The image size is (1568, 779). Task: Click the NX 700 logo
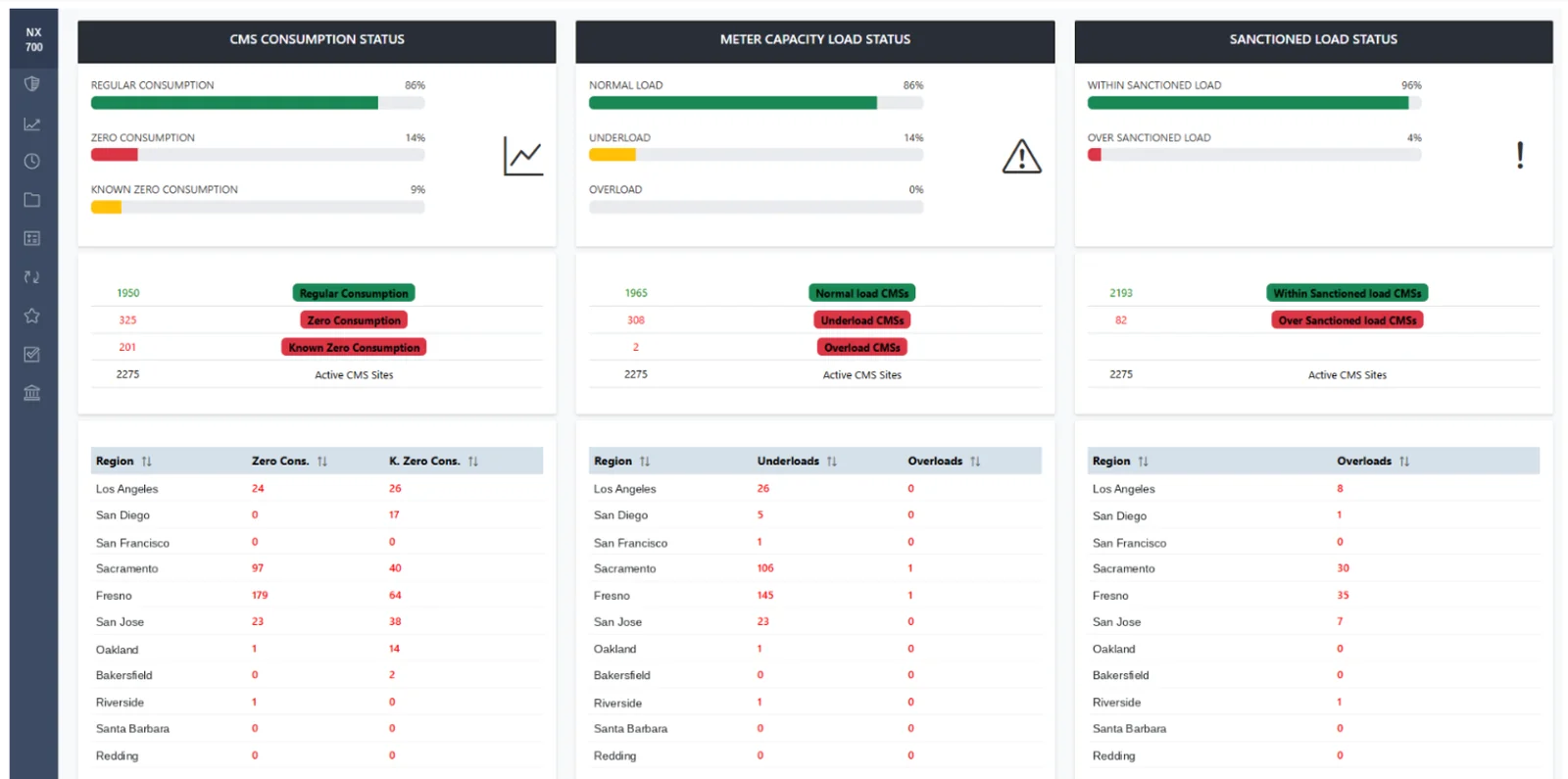pos(34,39)
